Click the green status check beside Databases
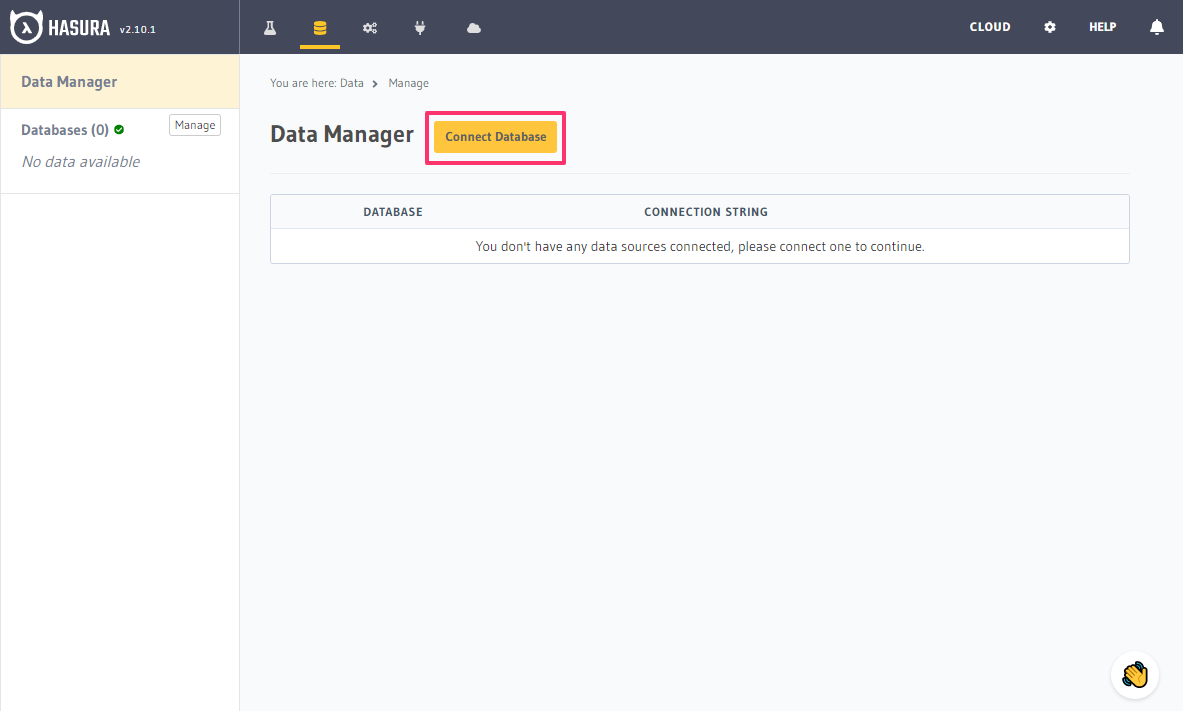The height and width of the screenshot is (711, 1183). 119,128
